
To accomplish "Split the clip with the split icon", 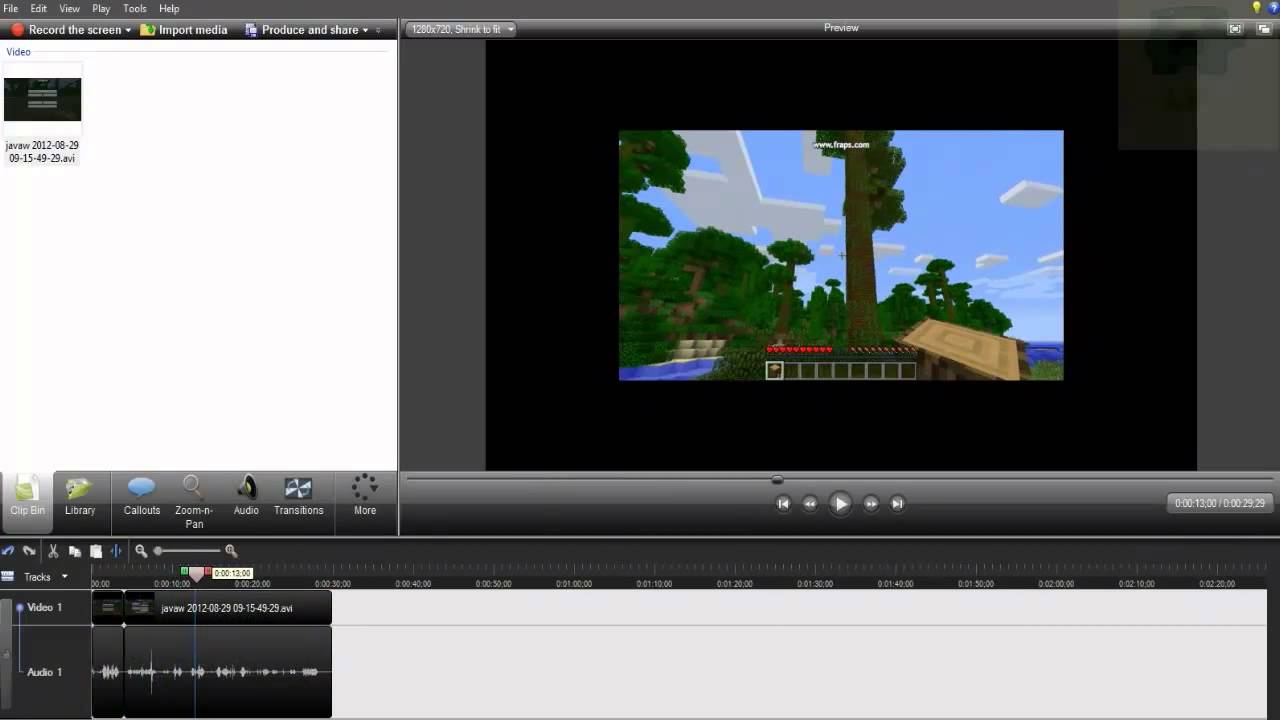I will click(116, 551).
